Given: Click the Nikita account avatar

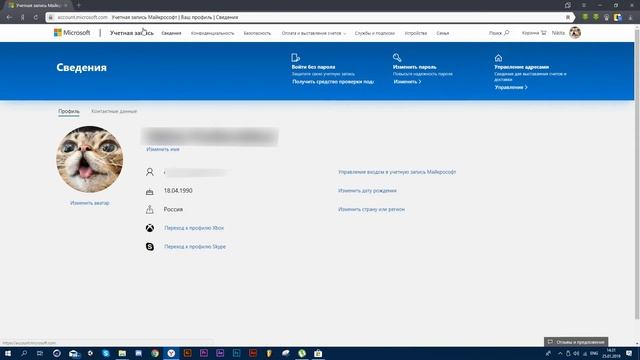Looking at the screenshot, I should click(575, 33).
